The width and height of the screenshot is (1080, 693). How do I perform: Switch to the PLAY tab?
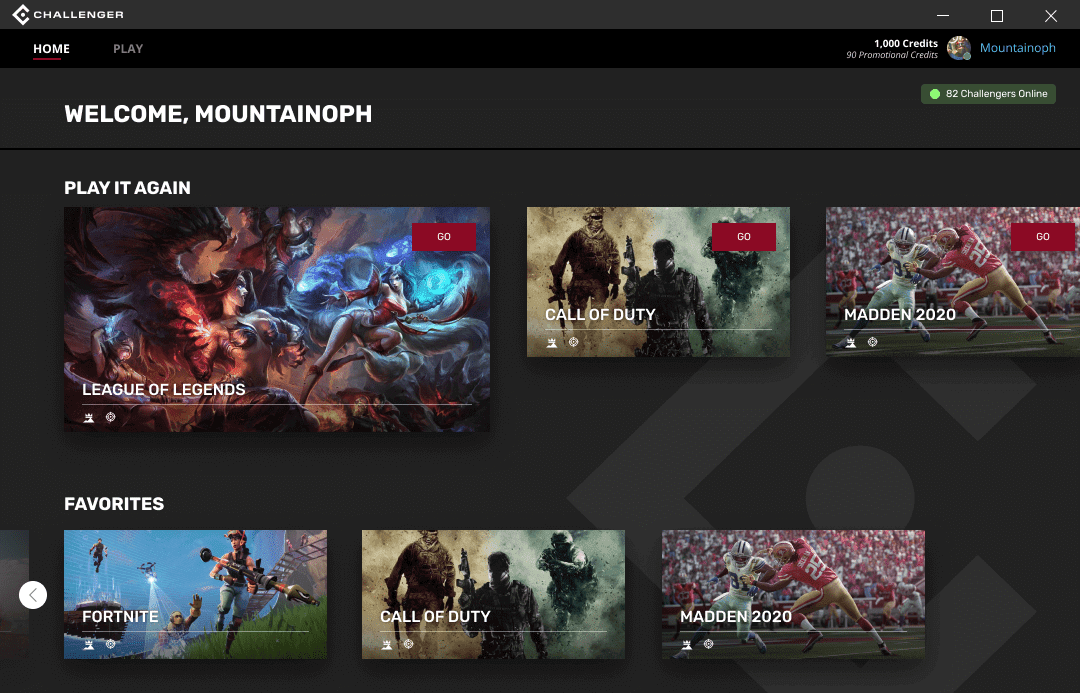click(x=128, y=49)
